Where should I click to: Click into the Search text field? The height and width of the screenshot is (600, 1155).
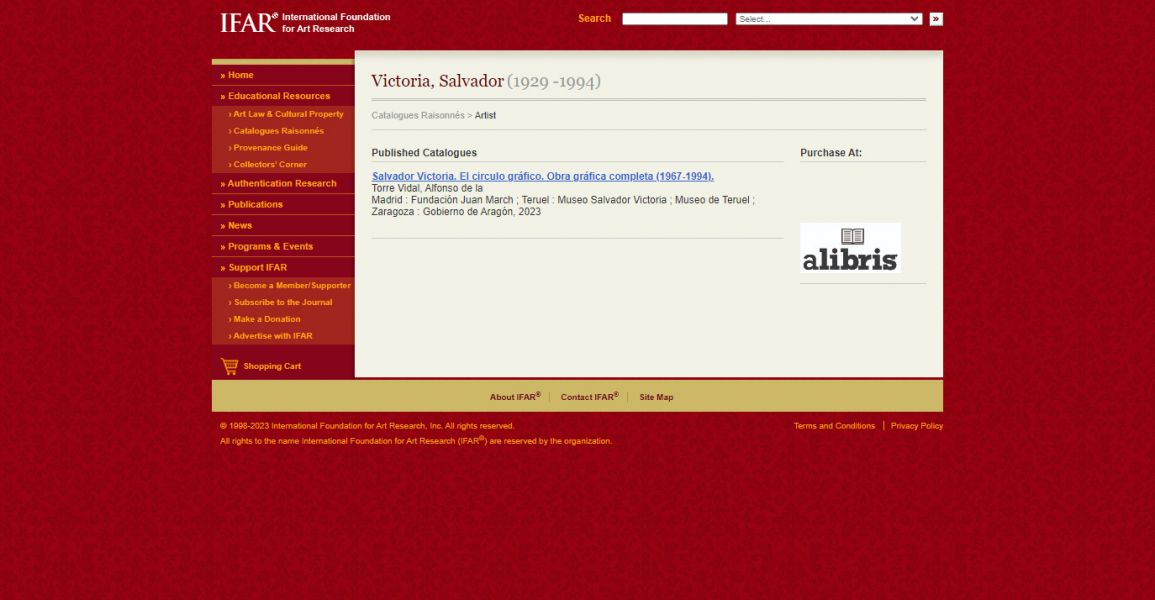coord(674,19)
